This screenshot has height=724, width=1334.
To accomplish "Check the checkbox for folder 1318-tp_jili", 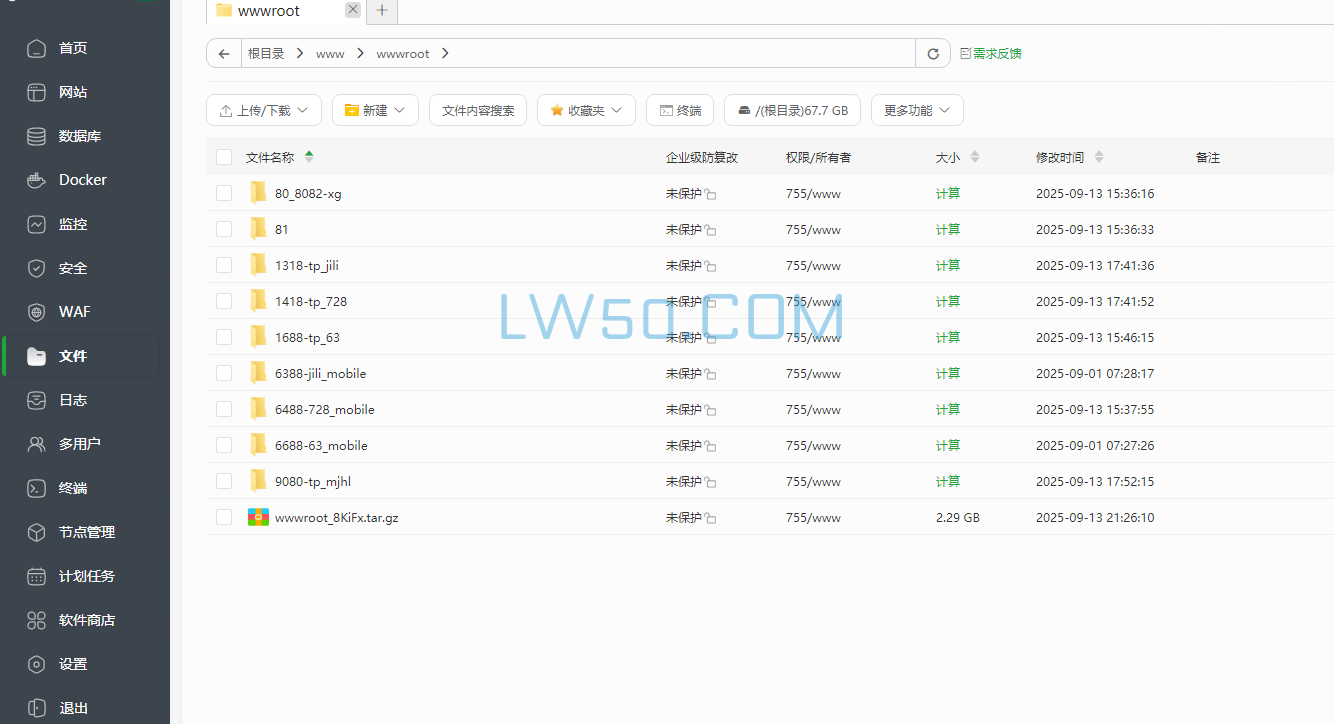I will pos(224,265).
